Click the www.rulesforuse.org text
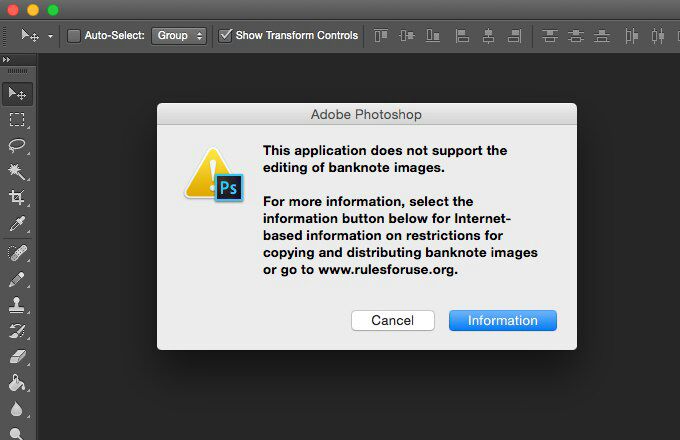680x440 pixels. click(387, 270)
